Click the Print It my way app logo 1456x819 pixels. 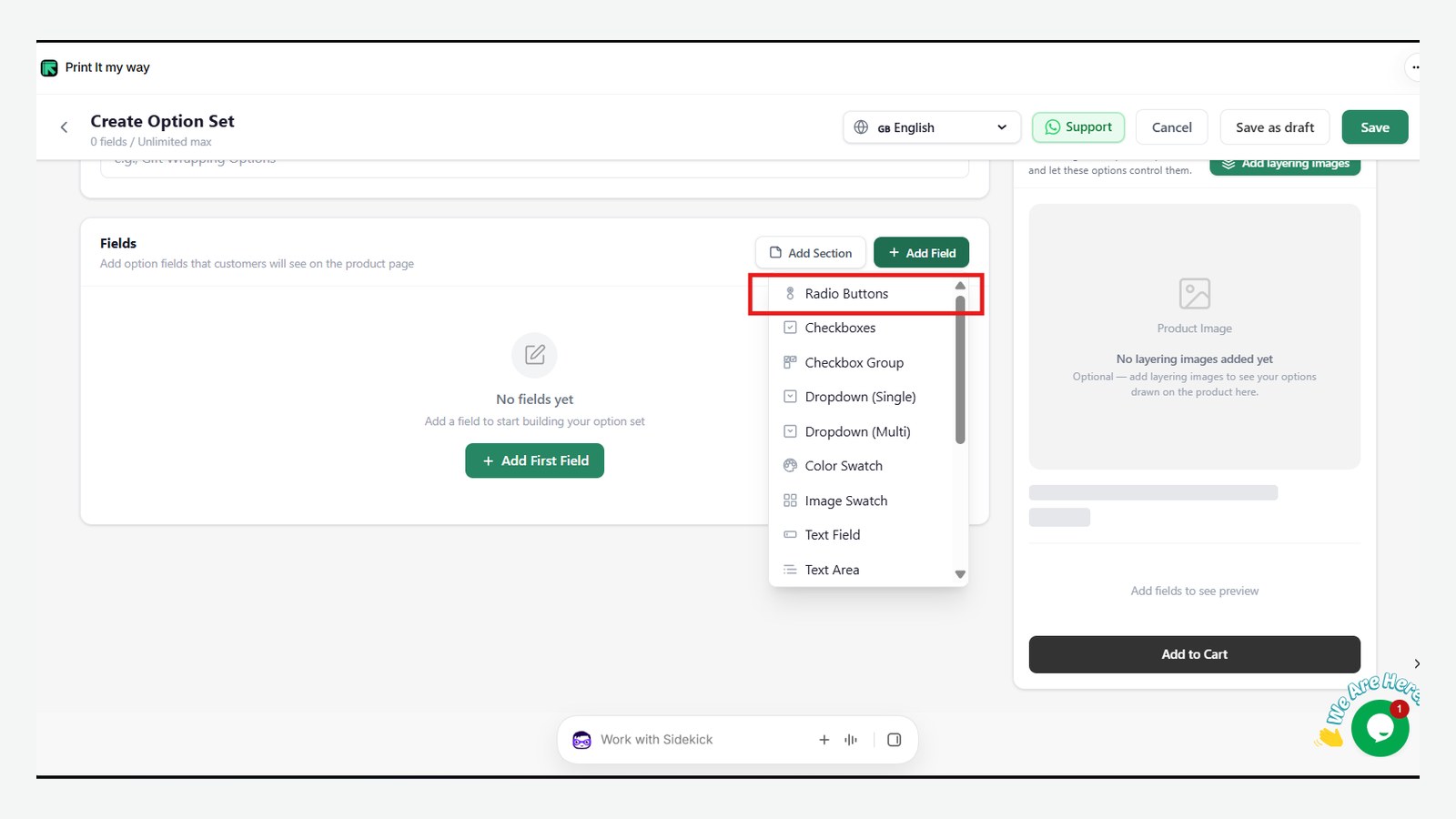(x=49, y=68)
